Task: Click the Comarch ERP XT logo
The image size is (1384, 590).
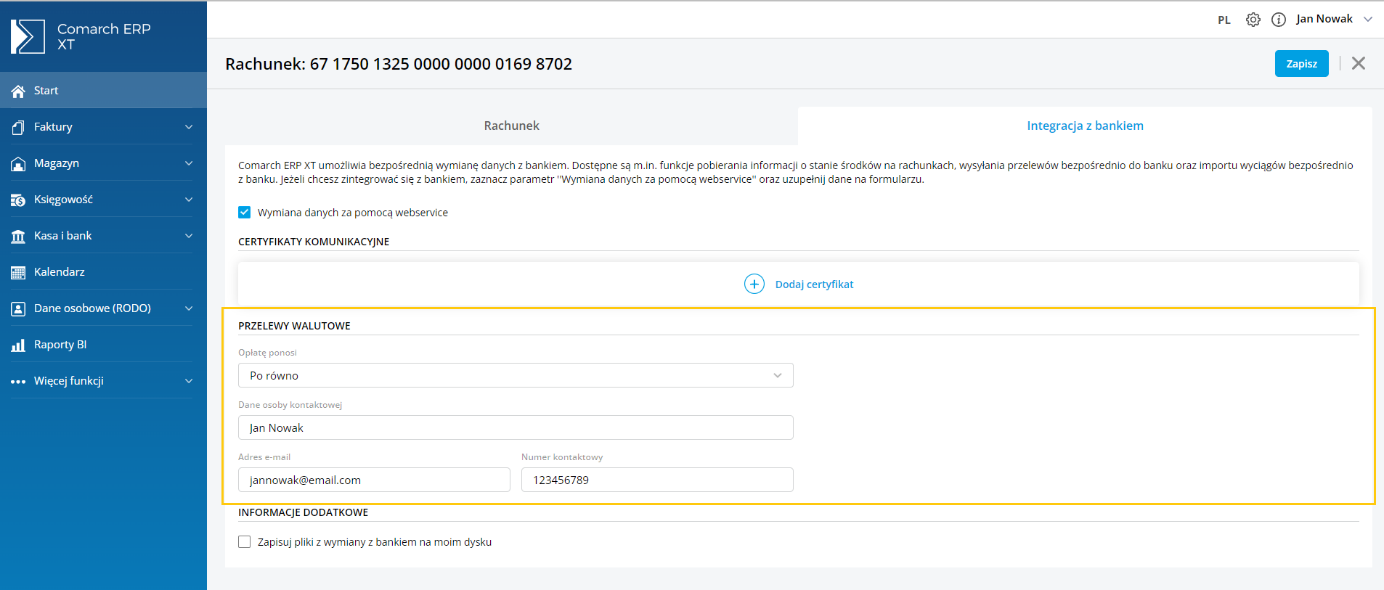Action: pos(28,36)
